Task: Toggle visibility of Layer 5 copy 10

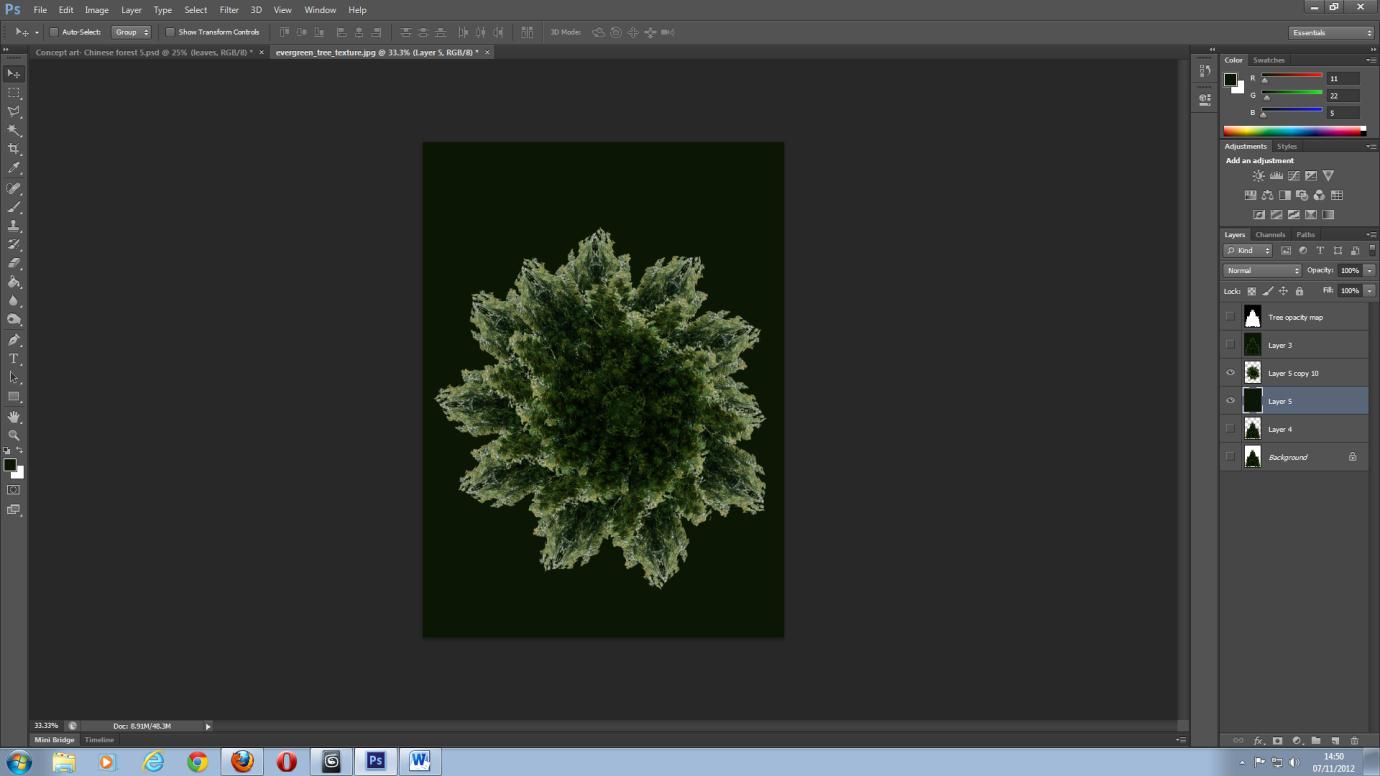Action: (1230, 372)
